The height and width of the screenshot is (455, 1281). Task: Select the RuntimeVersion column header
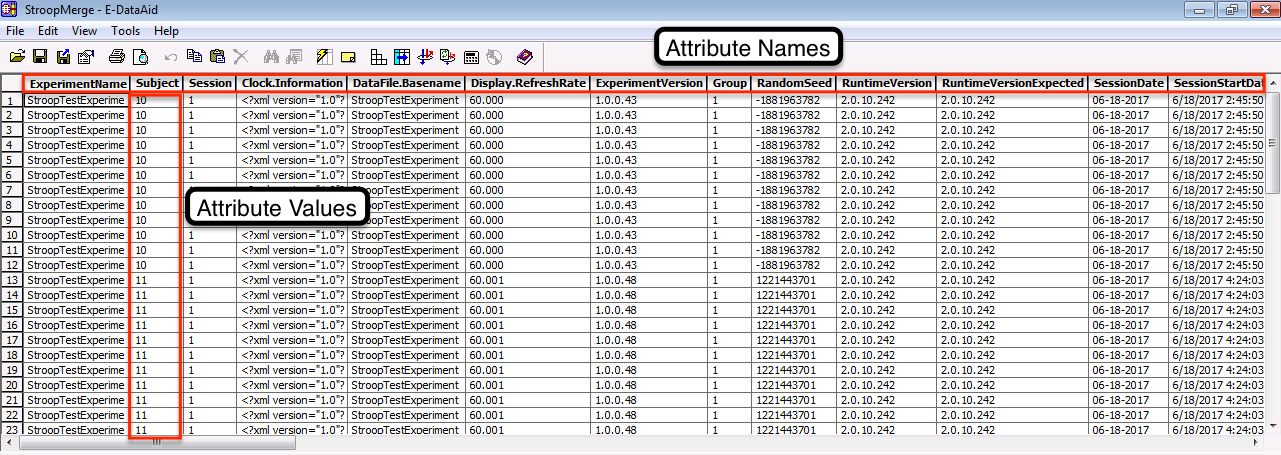click(886, 83)
